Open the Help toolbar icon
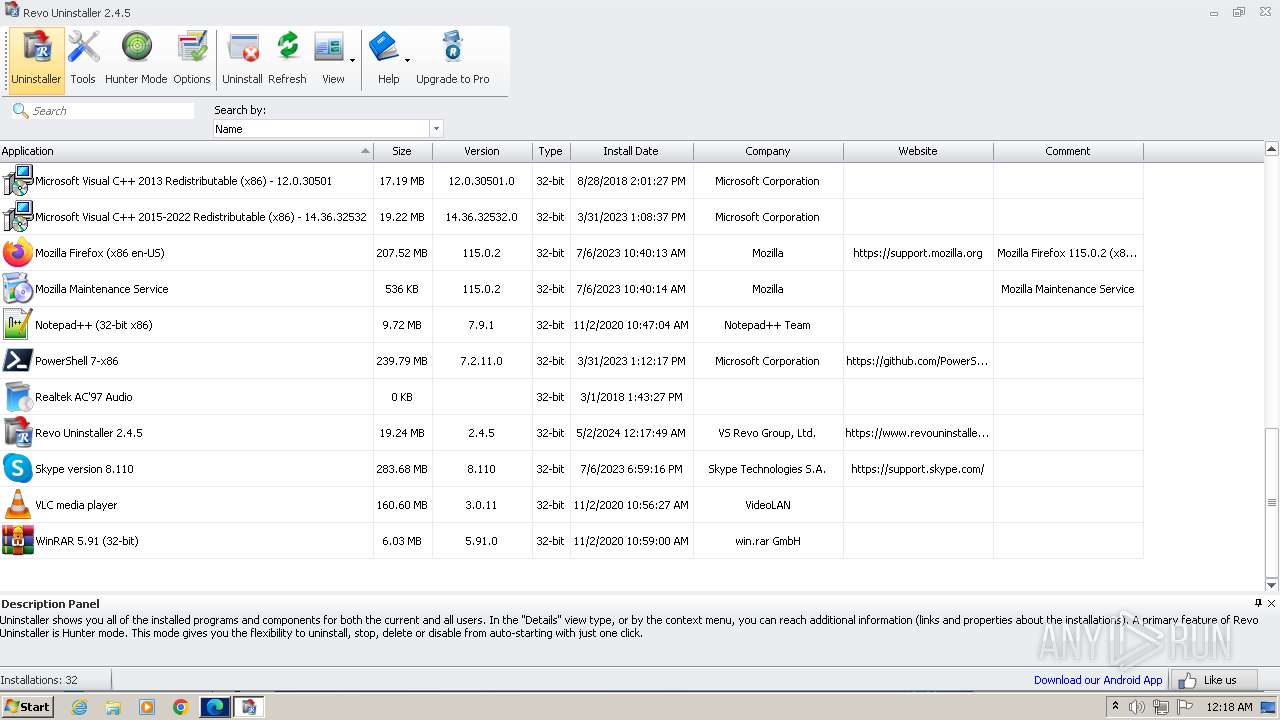 tap(385, 60)
